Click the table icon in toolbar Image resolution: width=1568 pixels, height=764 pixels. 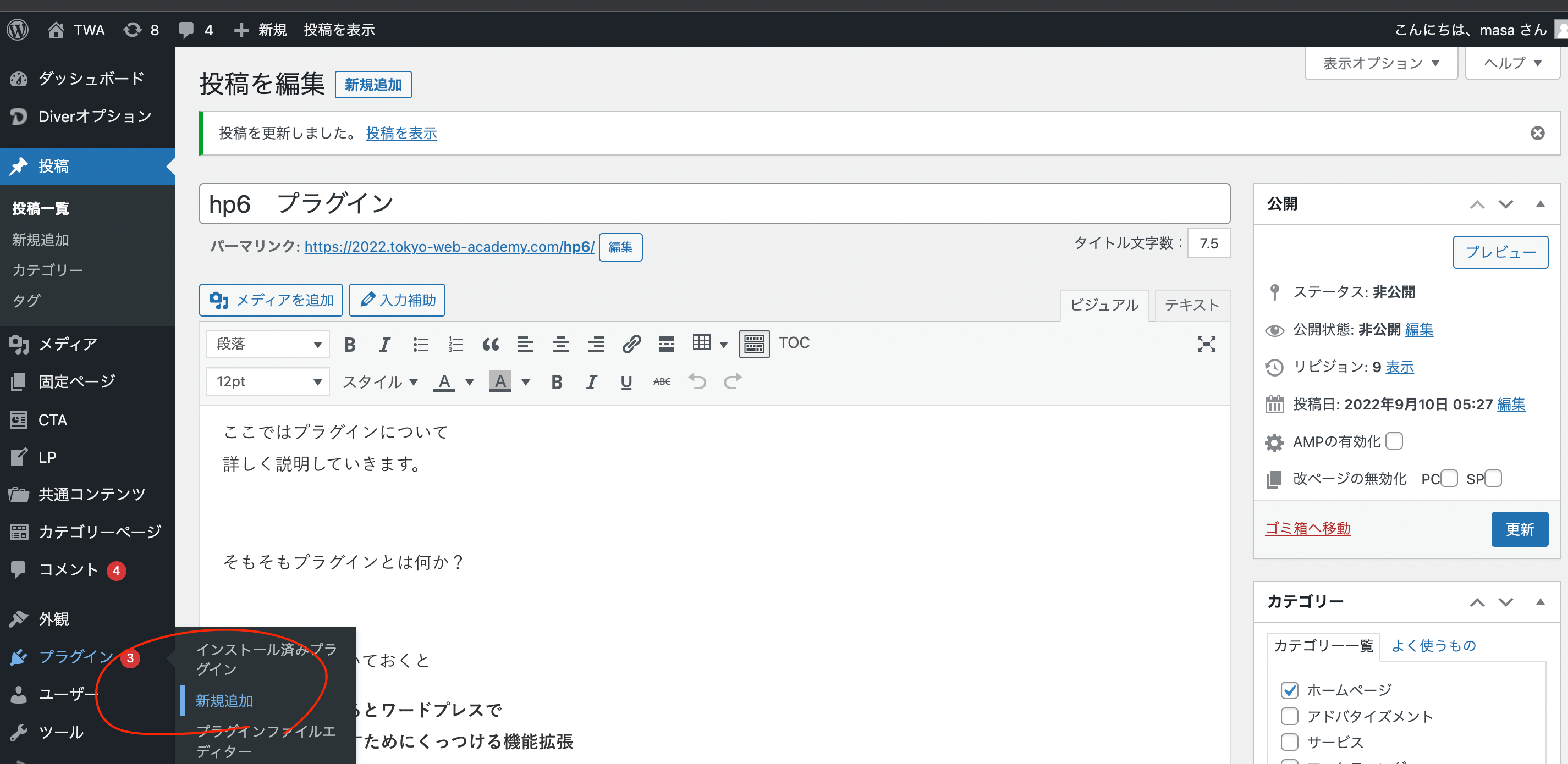[701, 343]
